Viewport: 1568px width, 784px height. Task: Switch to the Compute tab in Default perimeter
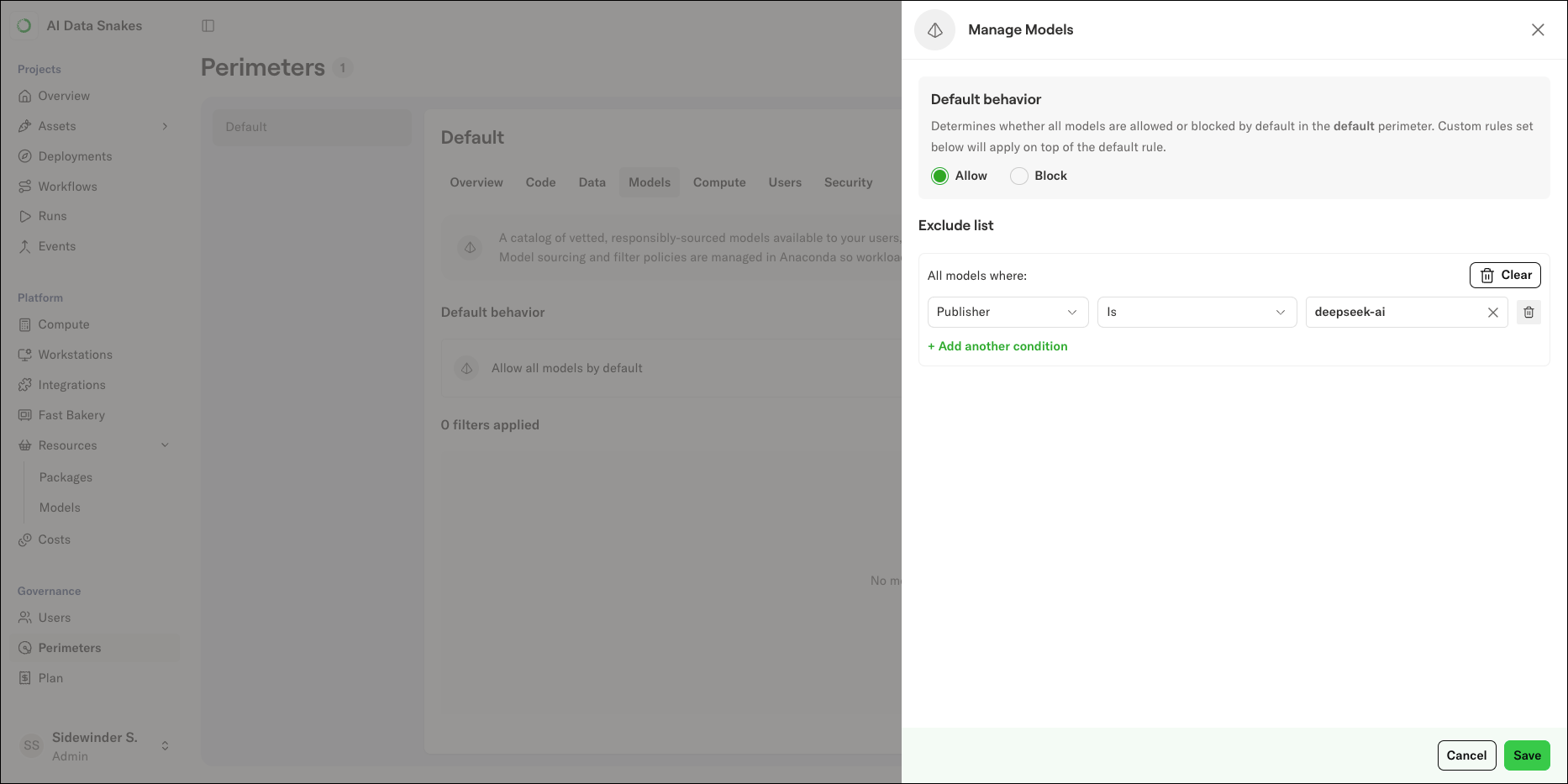click(719, 182)
